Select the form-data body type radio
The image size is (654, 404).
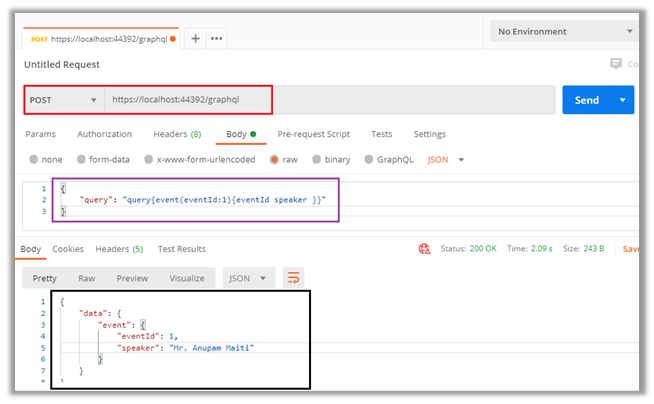81,159
